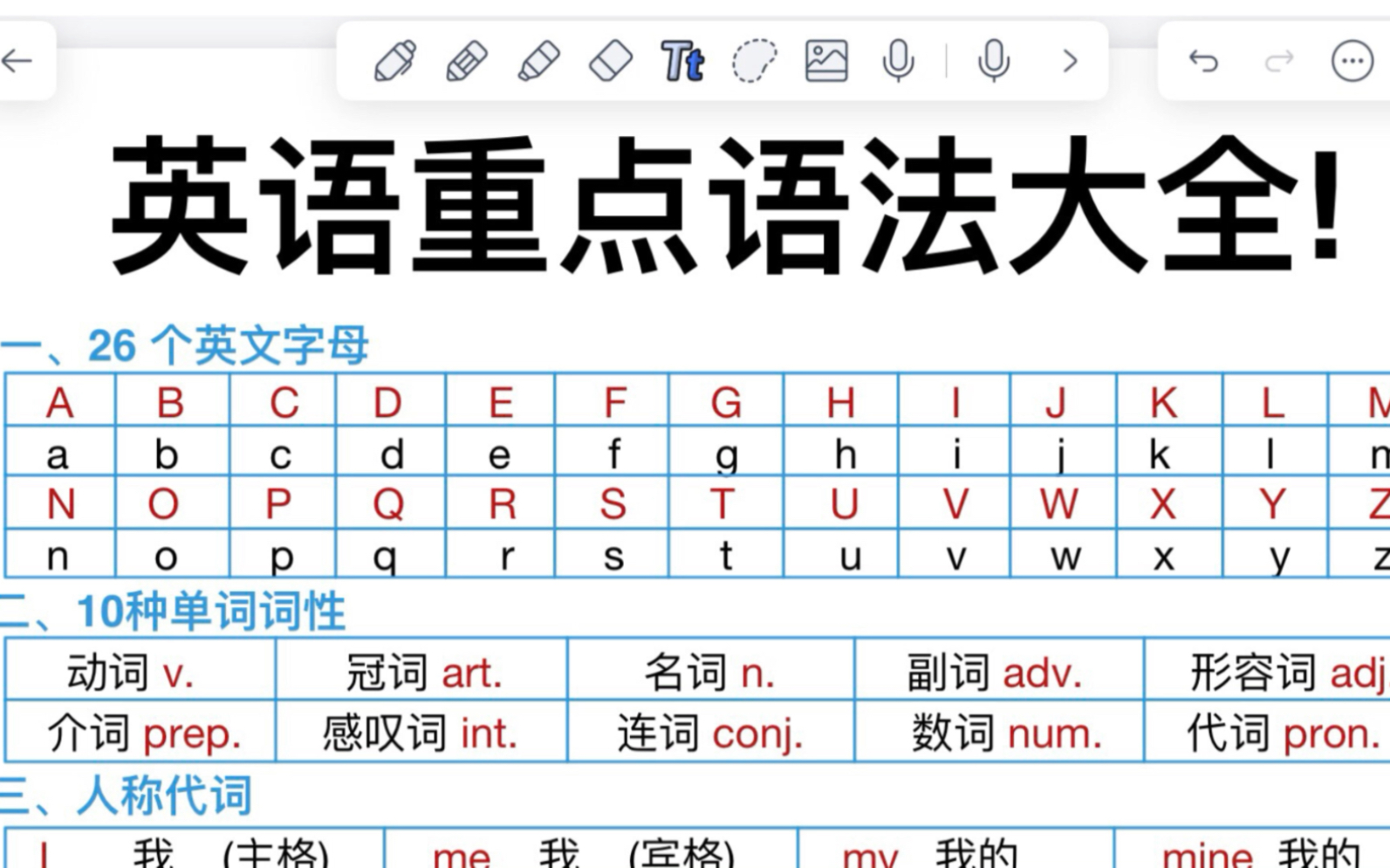This screenshot has width=1390, height=868.
Task: Tap the 冠词 art. cell
Action: (x=421, y=670)
